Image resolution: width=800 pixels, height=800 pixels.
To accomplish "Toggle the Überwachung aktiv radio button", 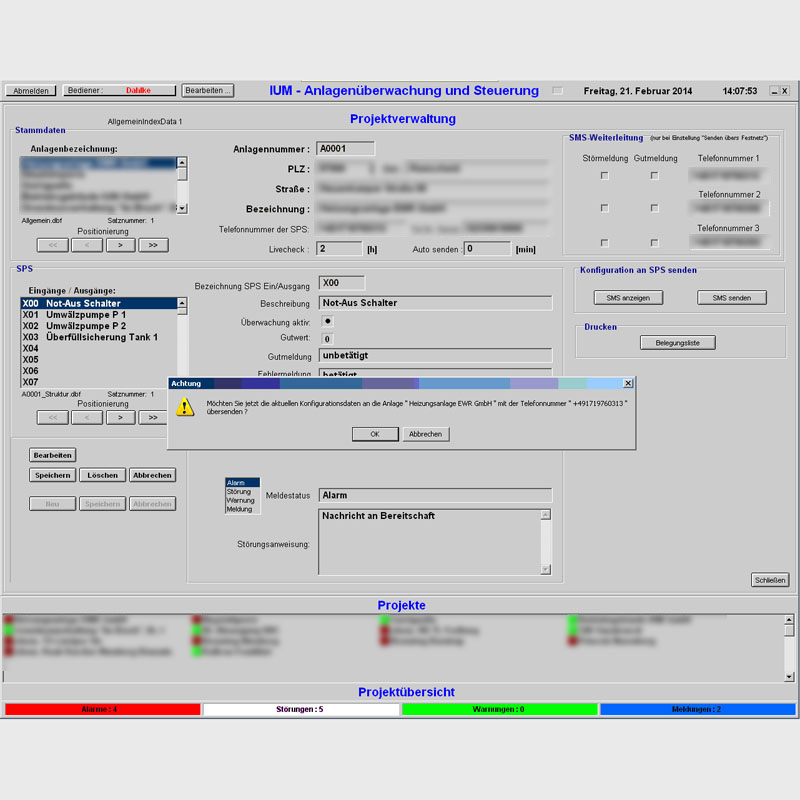I will (328, 321).
